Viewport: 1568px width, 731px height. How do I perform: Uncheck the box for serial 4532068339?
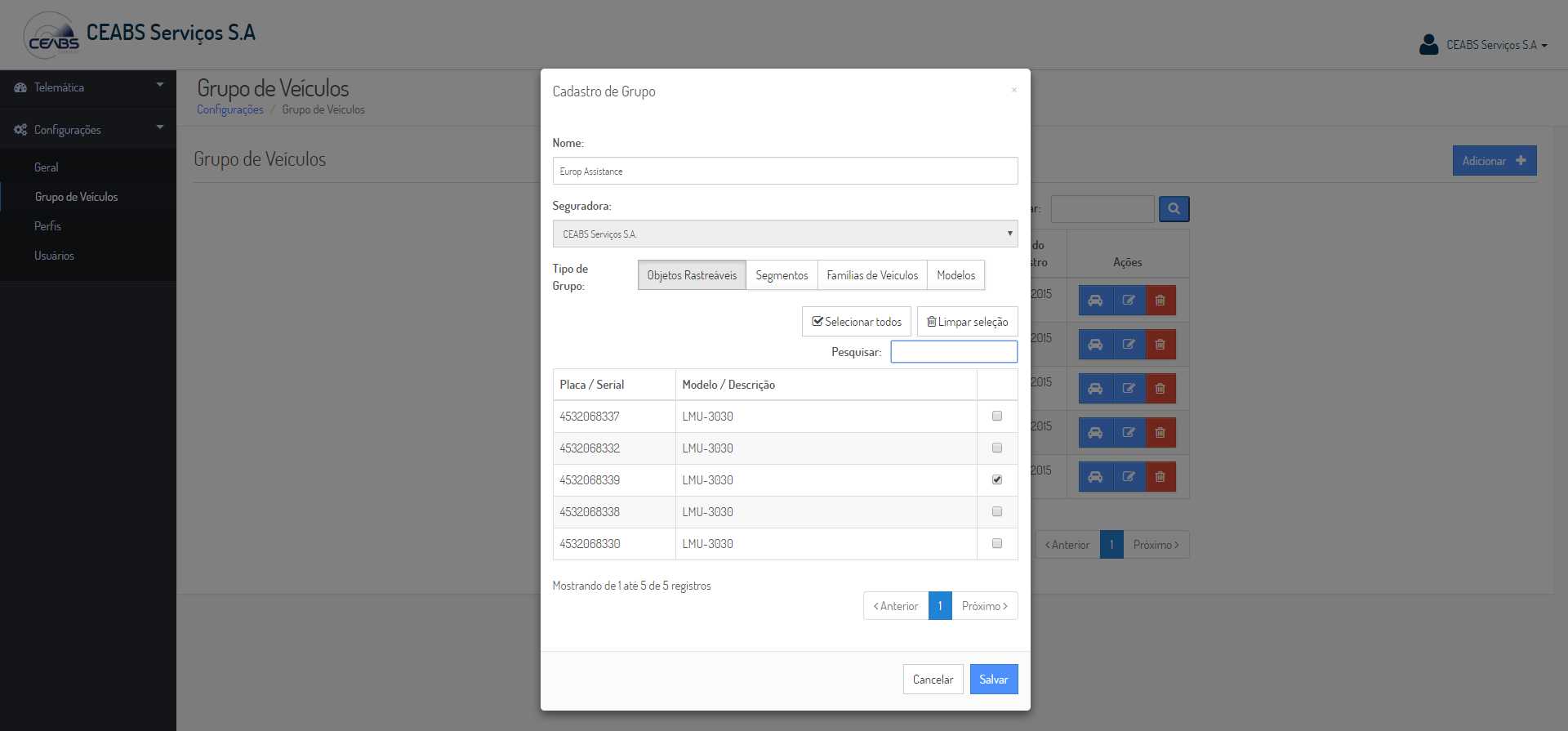(997, 479)
